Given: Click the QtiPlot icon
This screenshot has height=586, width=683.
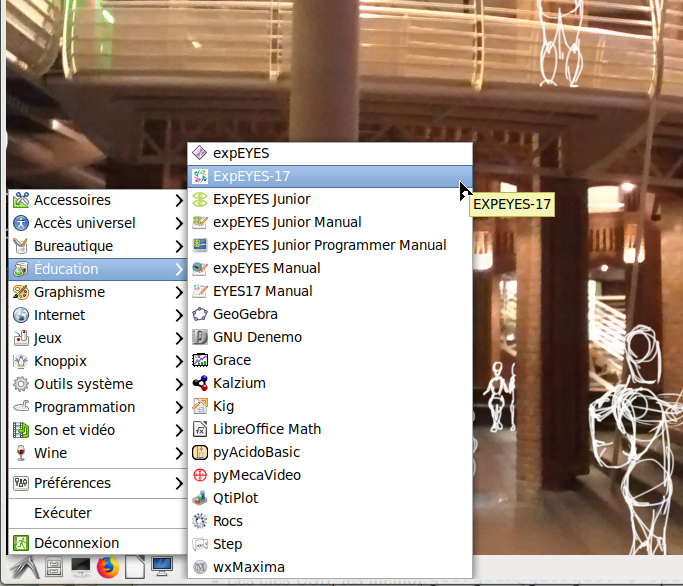Looking at the screenshot, I should pyautogui.click(x=199, y=498).
